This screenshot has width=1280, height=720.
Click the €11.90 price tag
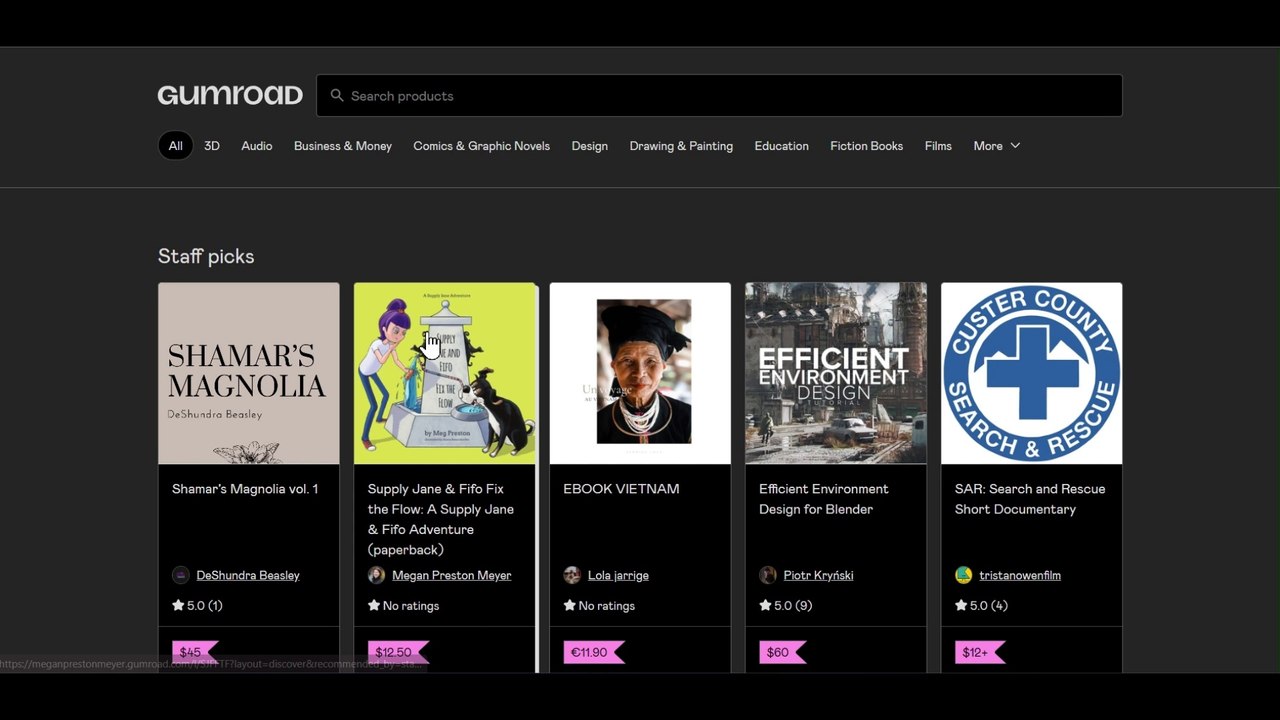coord(594,653)
